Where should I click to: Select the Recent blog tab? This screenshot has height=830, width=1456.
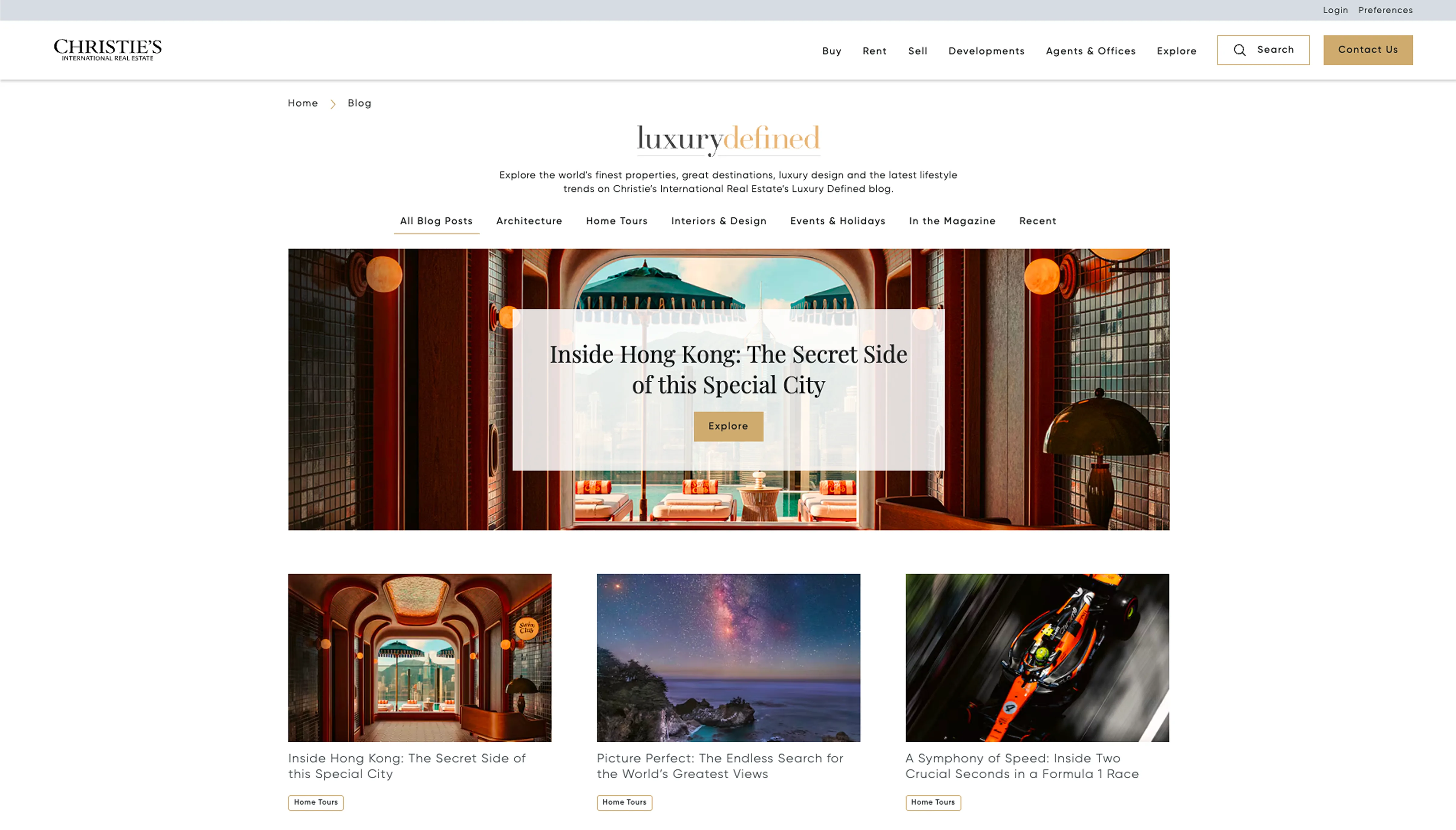pyautogui.click(x=1037, y=221)
